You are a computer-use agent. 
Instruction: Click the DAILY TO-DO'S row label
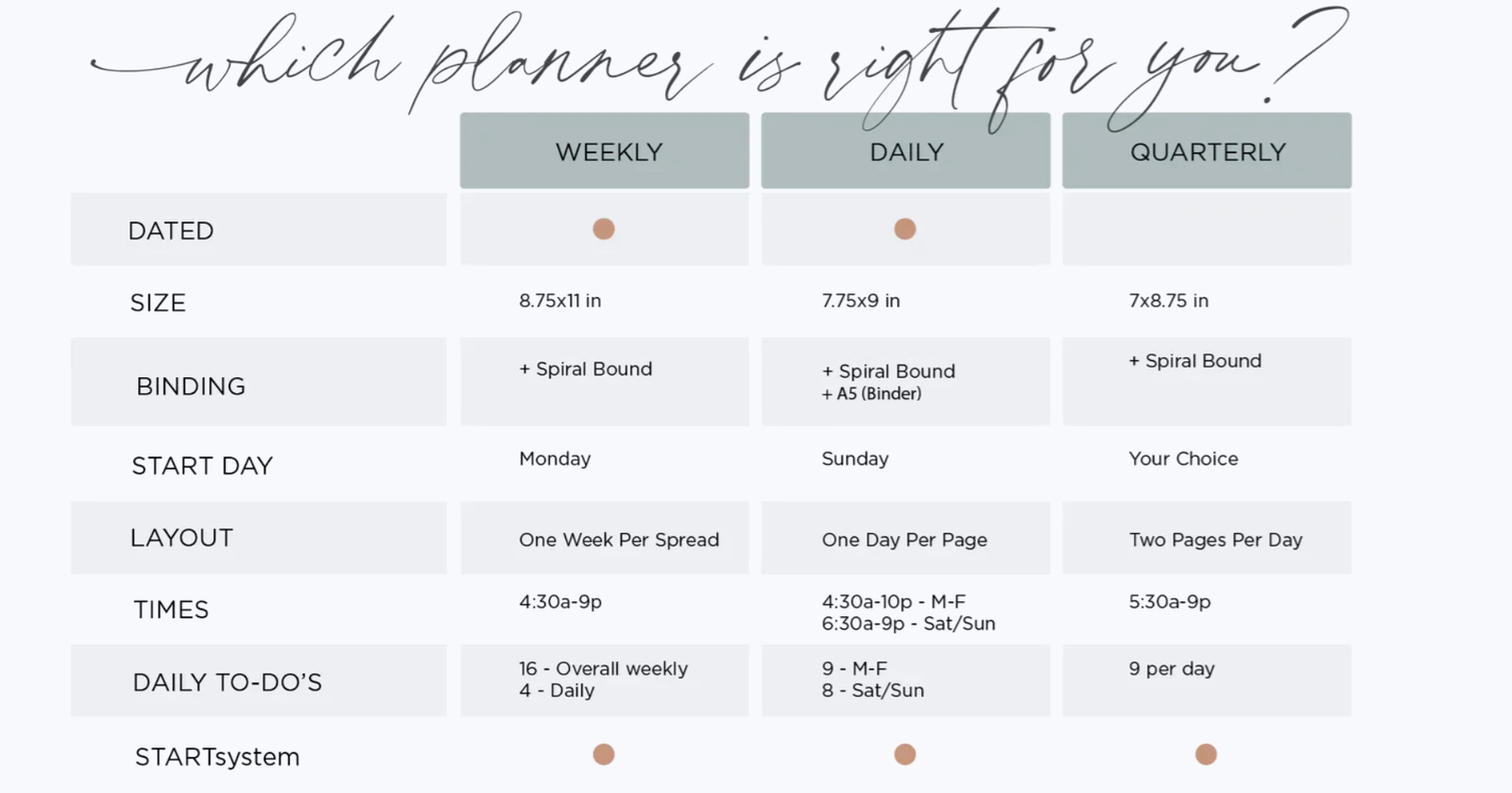click(x=228, y=682)
